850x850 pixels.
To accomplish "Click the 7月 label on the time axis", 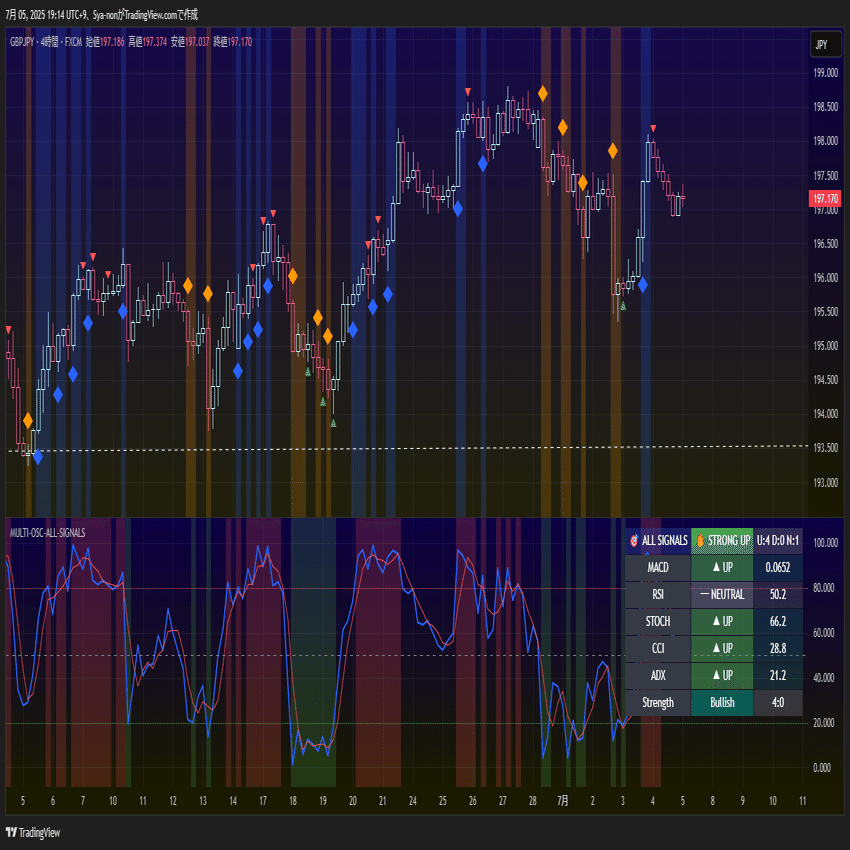I will 562,800.
